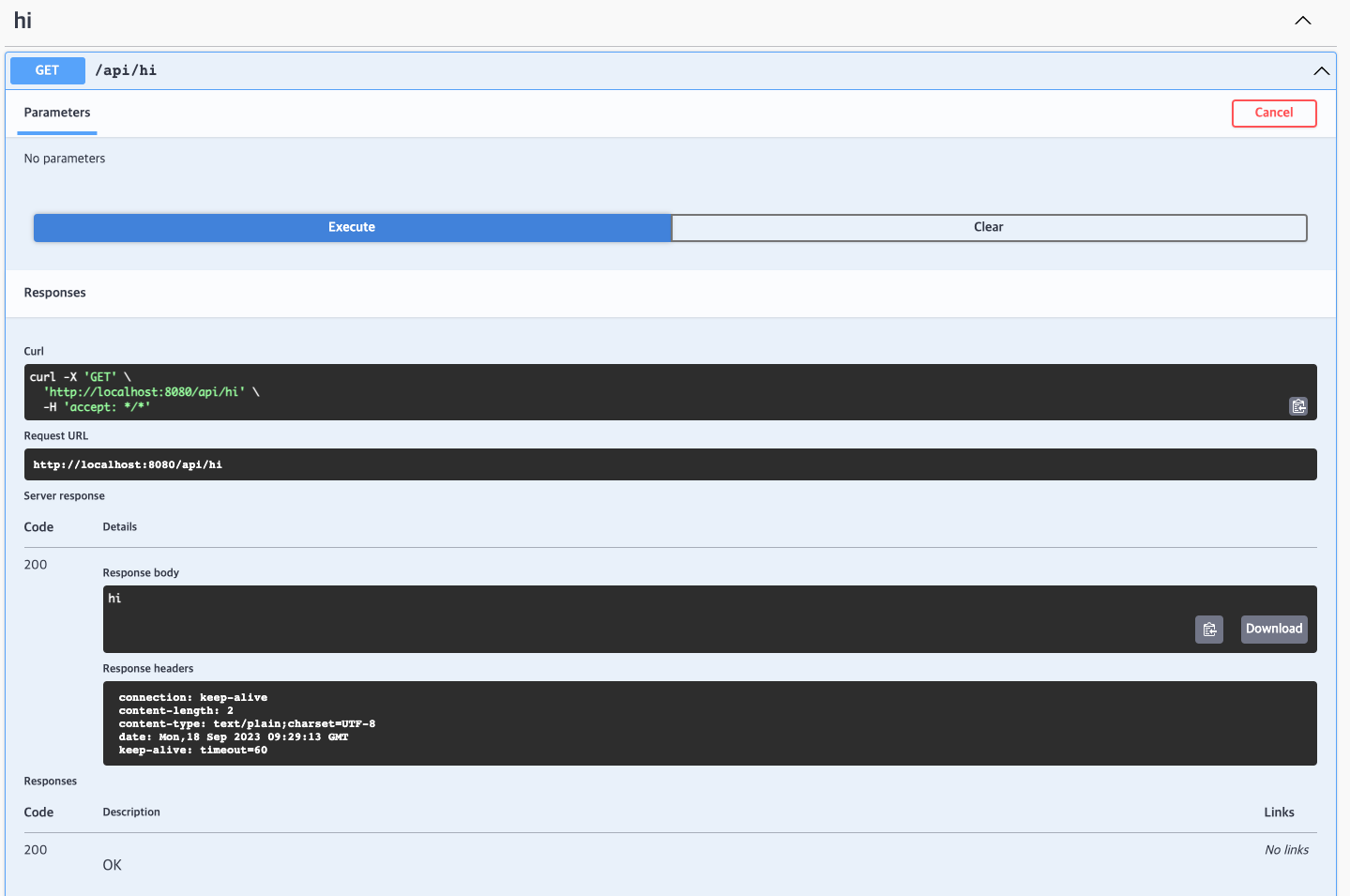Image resolution: width=1350 pixels, height=896 pixels.
Task: Click the 'hi' response body text
Action: point(114,599)
